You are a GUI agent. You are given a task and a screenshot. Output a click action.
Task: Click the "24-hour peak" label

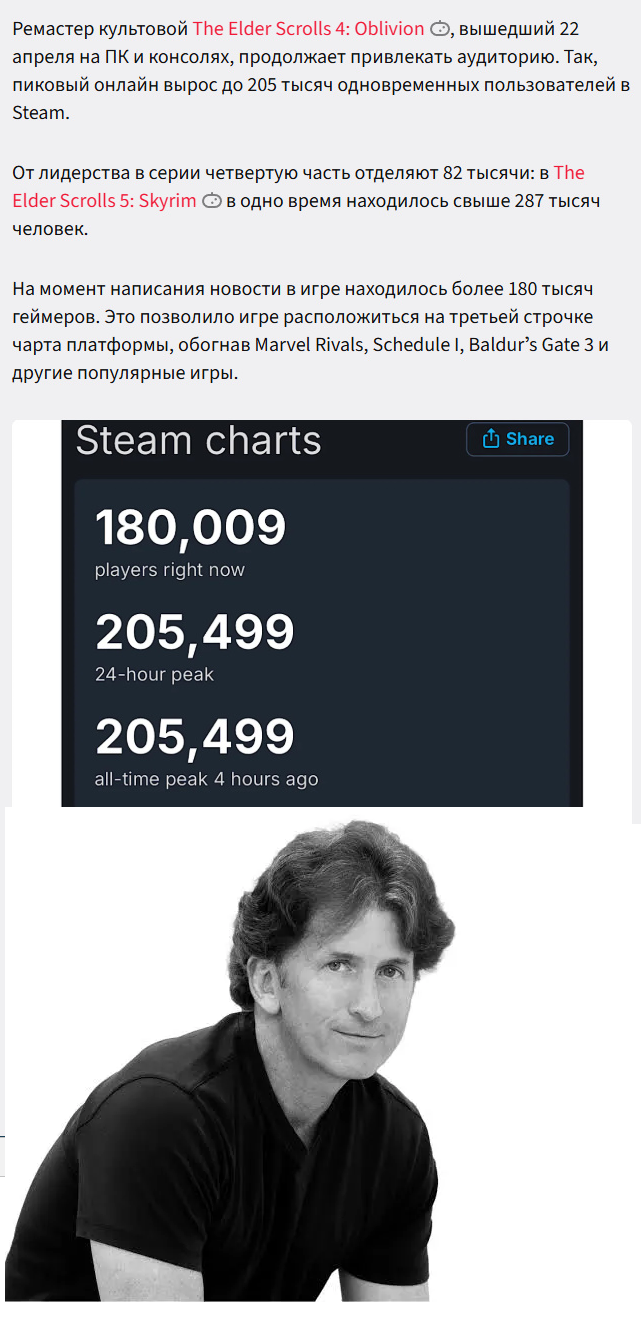(x=154, y=675)
